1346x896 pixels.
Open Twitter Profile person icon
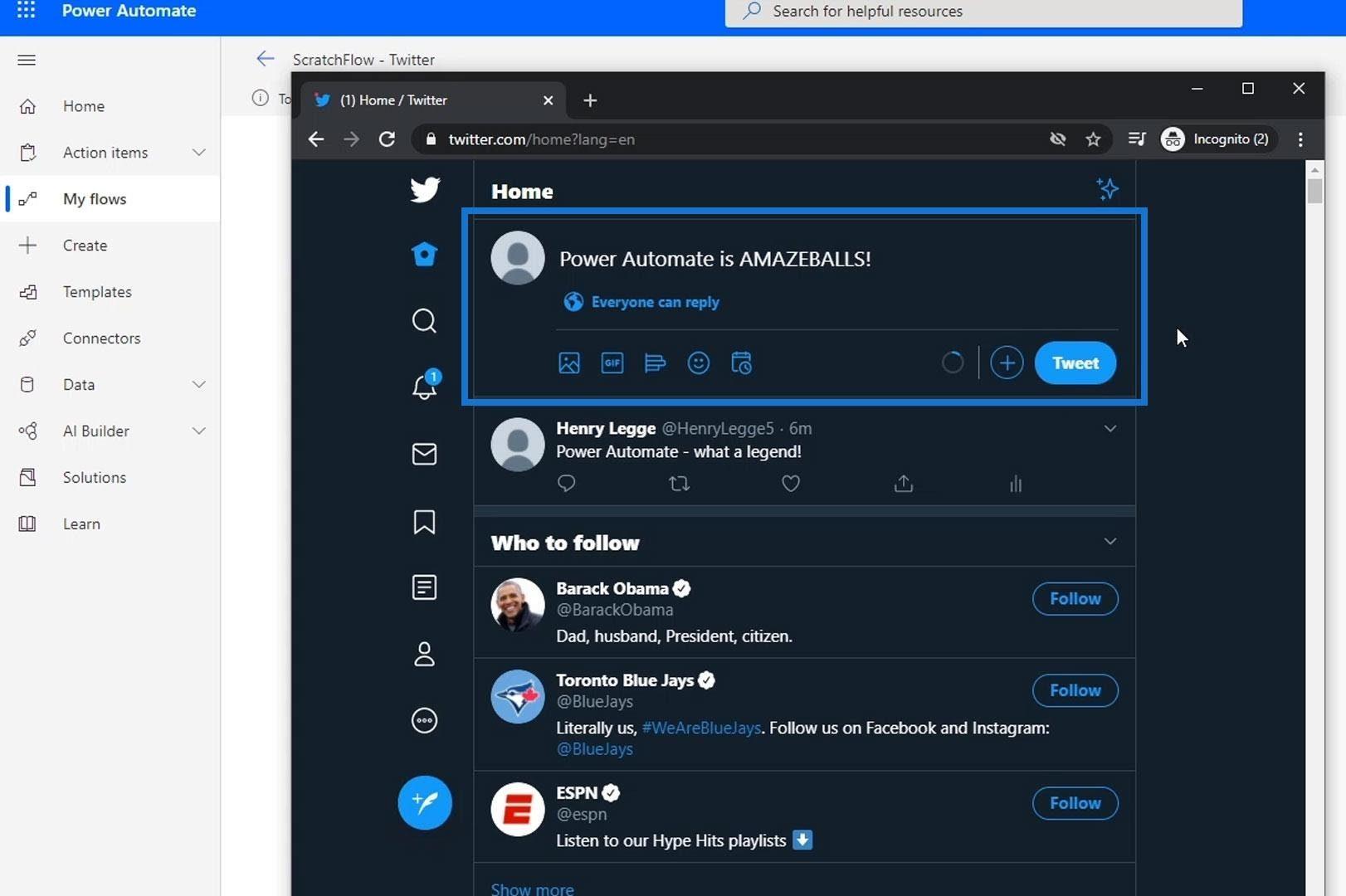(x=425, y=654)
